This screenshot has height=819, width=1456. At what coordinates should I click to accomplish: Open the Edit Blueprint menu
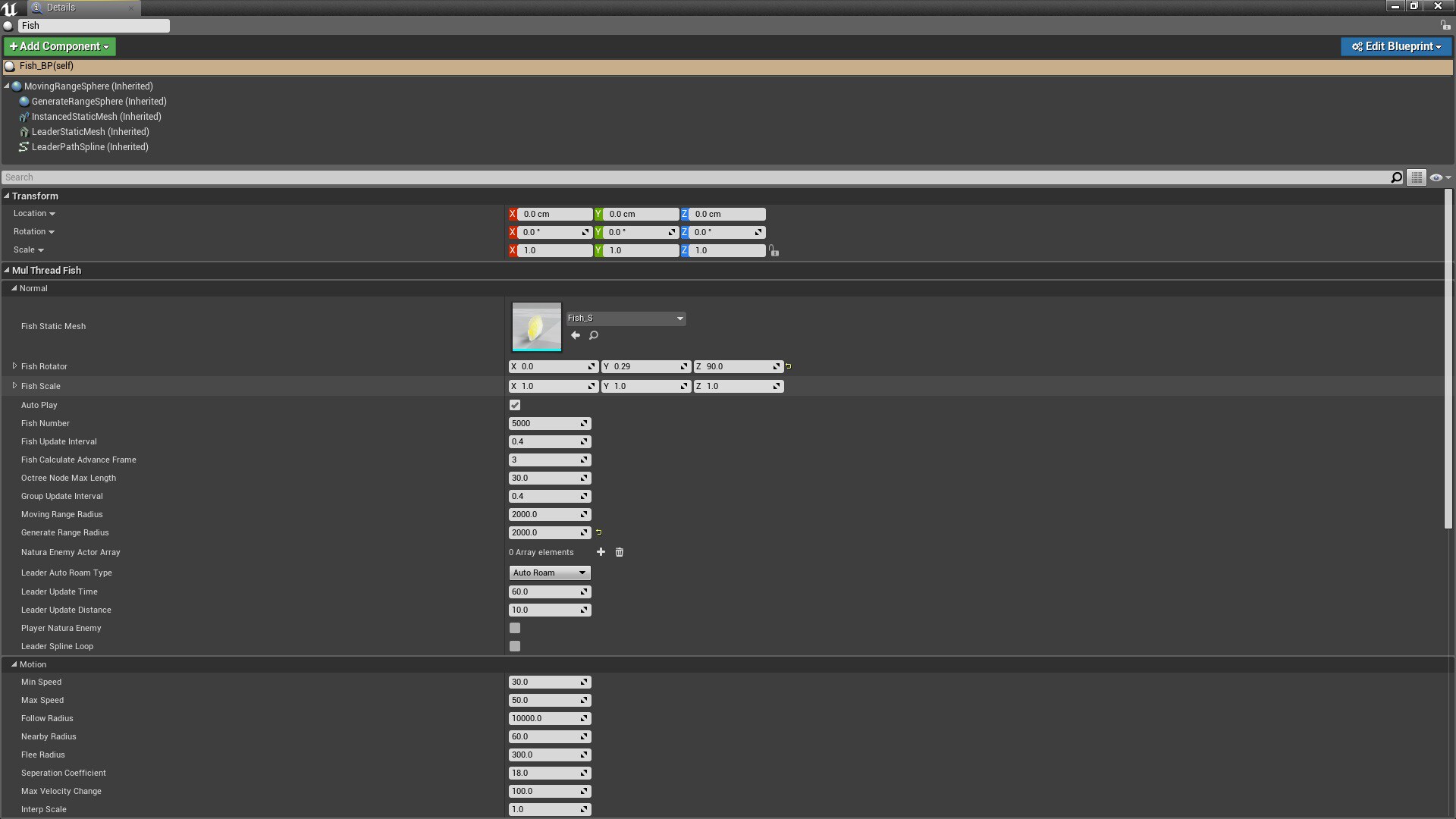pos(1395,46)
